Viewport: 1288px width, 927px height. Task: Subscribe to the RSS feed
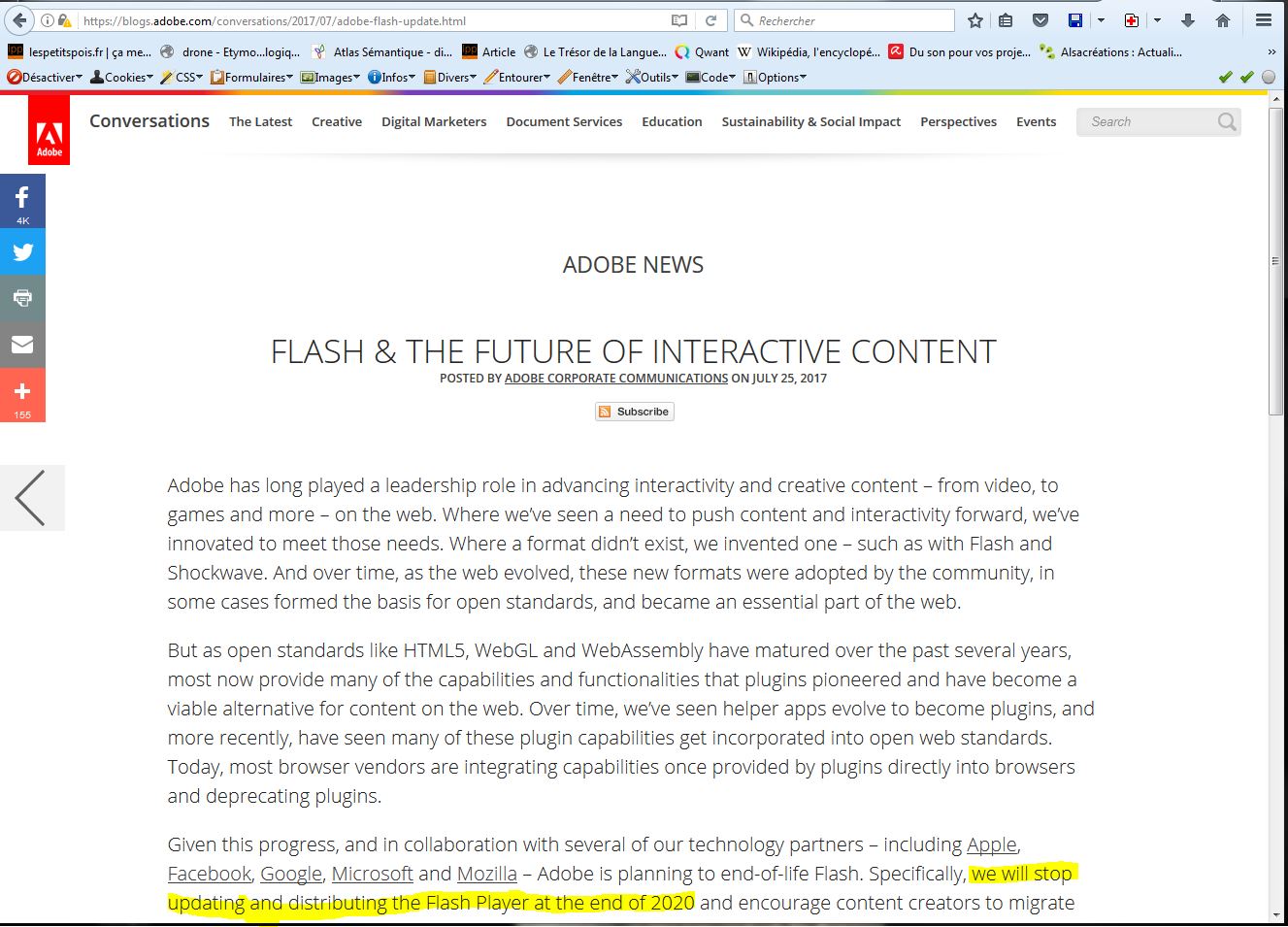coord(635,412)
